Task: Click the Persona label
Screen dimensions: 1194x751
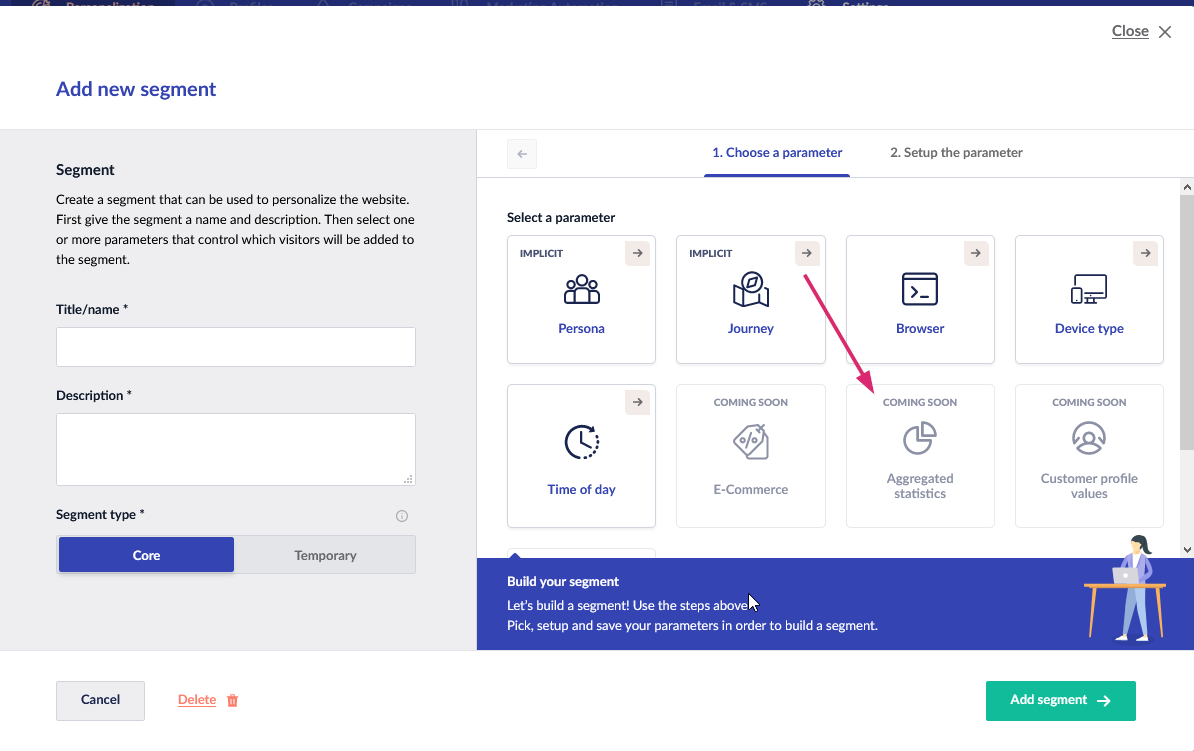Action: pyautogui.click(x=582, y=328)
